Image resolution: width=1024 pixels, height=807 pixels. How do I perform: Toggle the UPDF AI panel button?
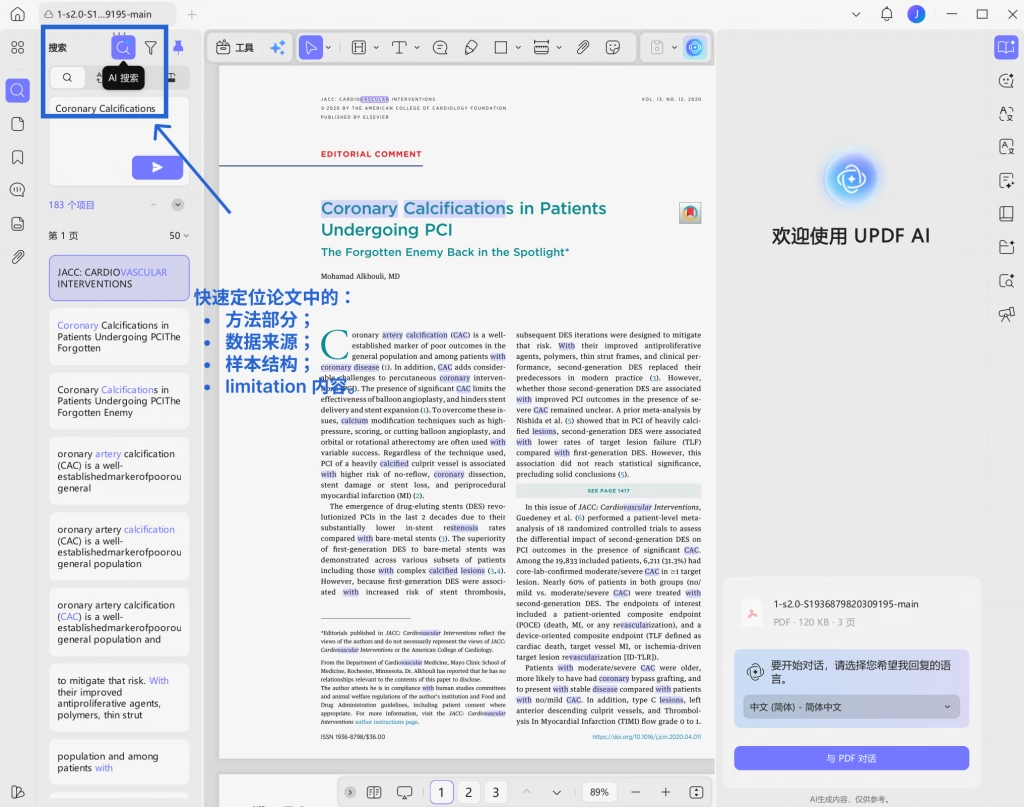click(x=1006, y=47)
